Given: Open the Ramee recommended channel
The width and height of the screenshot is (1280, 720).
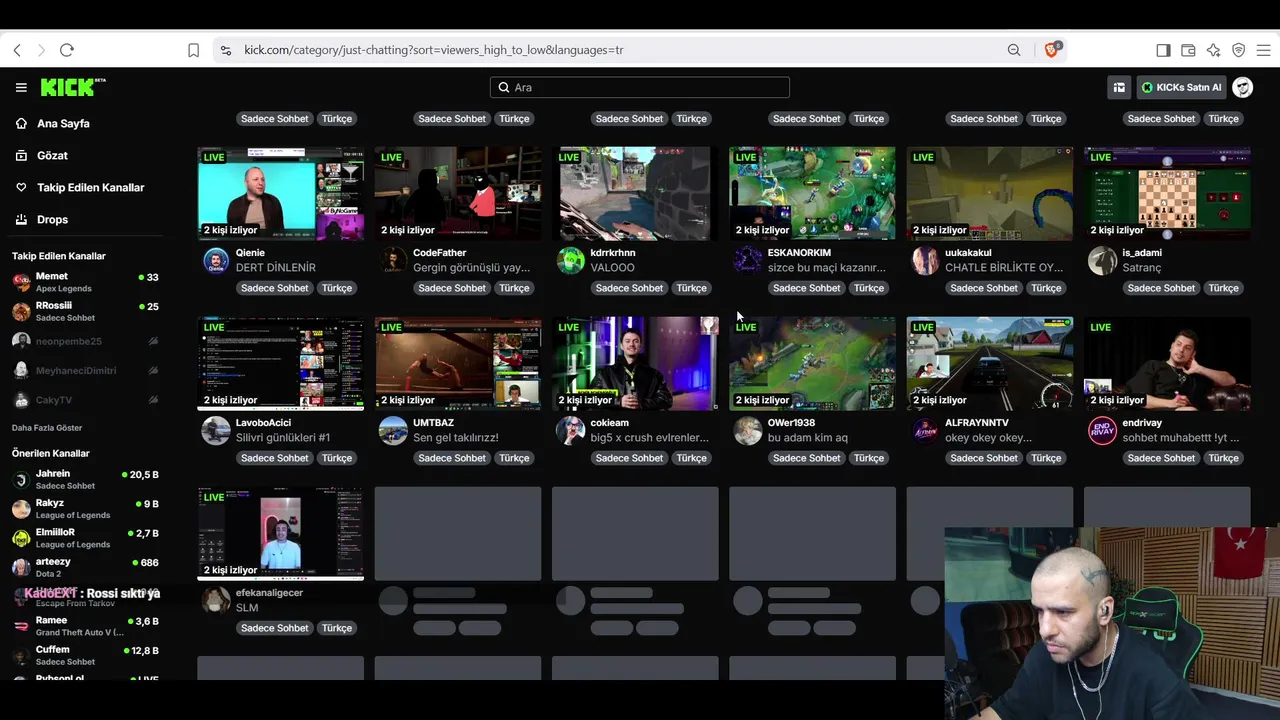Looking at the screenshot, I should [x=85, y=626].
